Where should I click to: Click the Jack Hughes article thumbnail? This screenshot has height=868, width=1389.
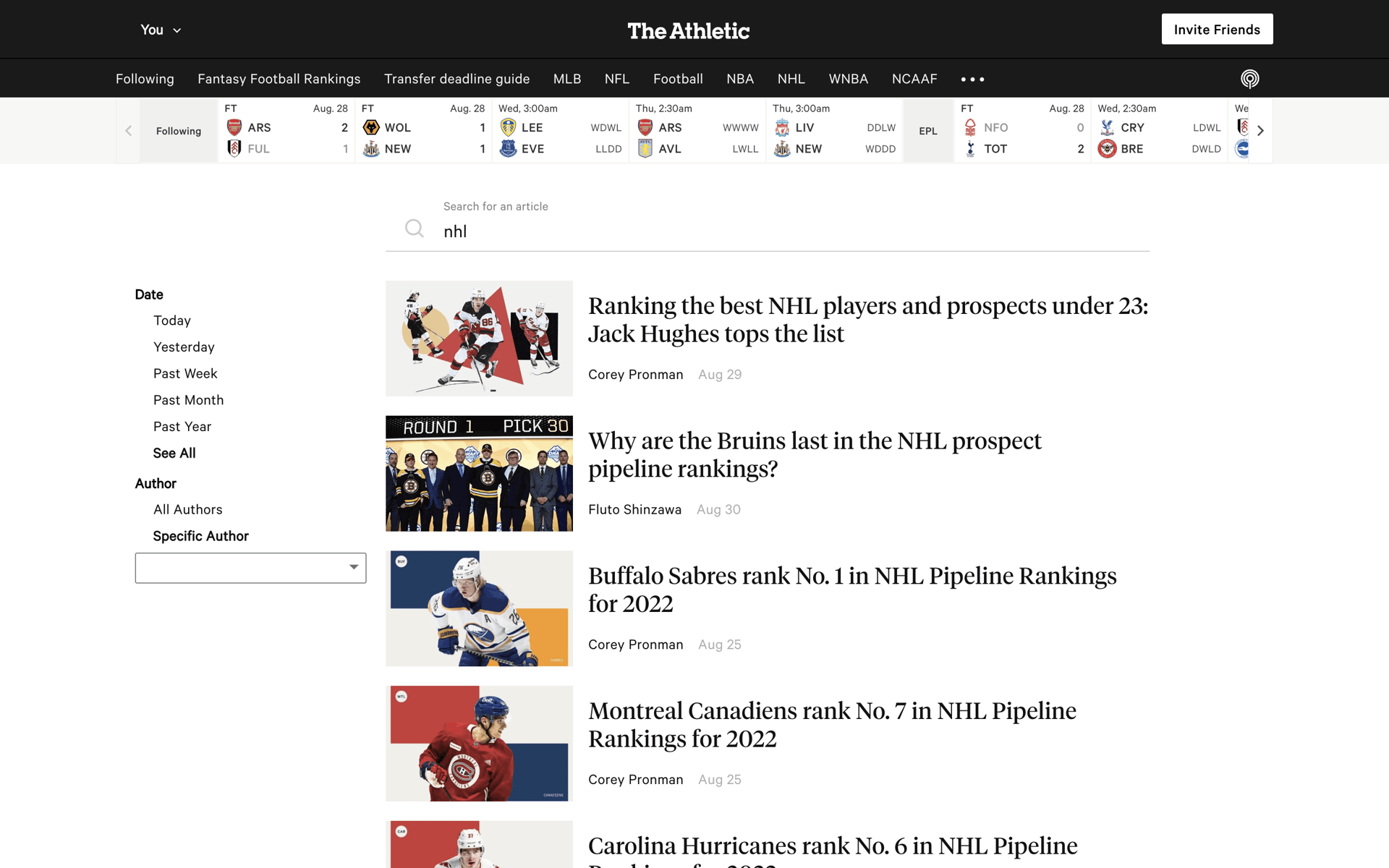coord(479,339)
